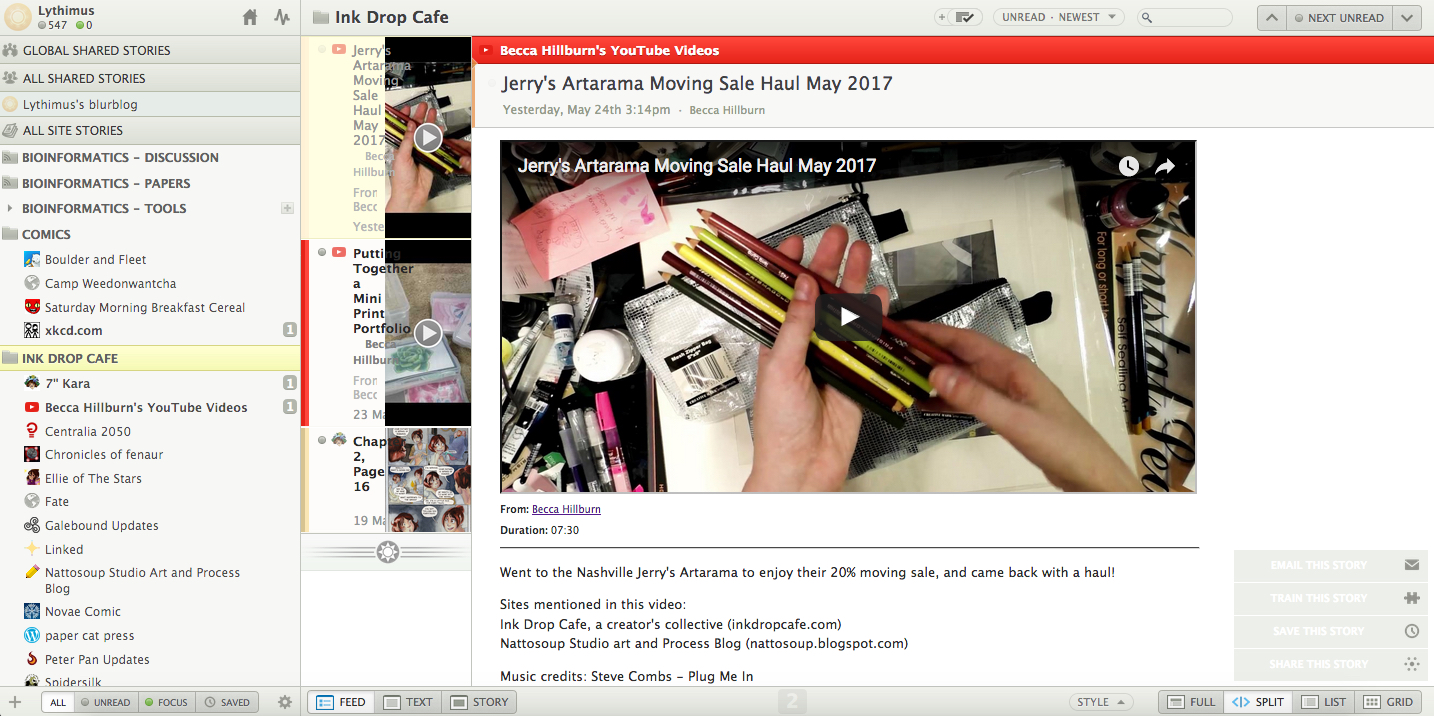Open the dashboard home icon
The image size is (1434, 716).
click(x=250, y=17)
